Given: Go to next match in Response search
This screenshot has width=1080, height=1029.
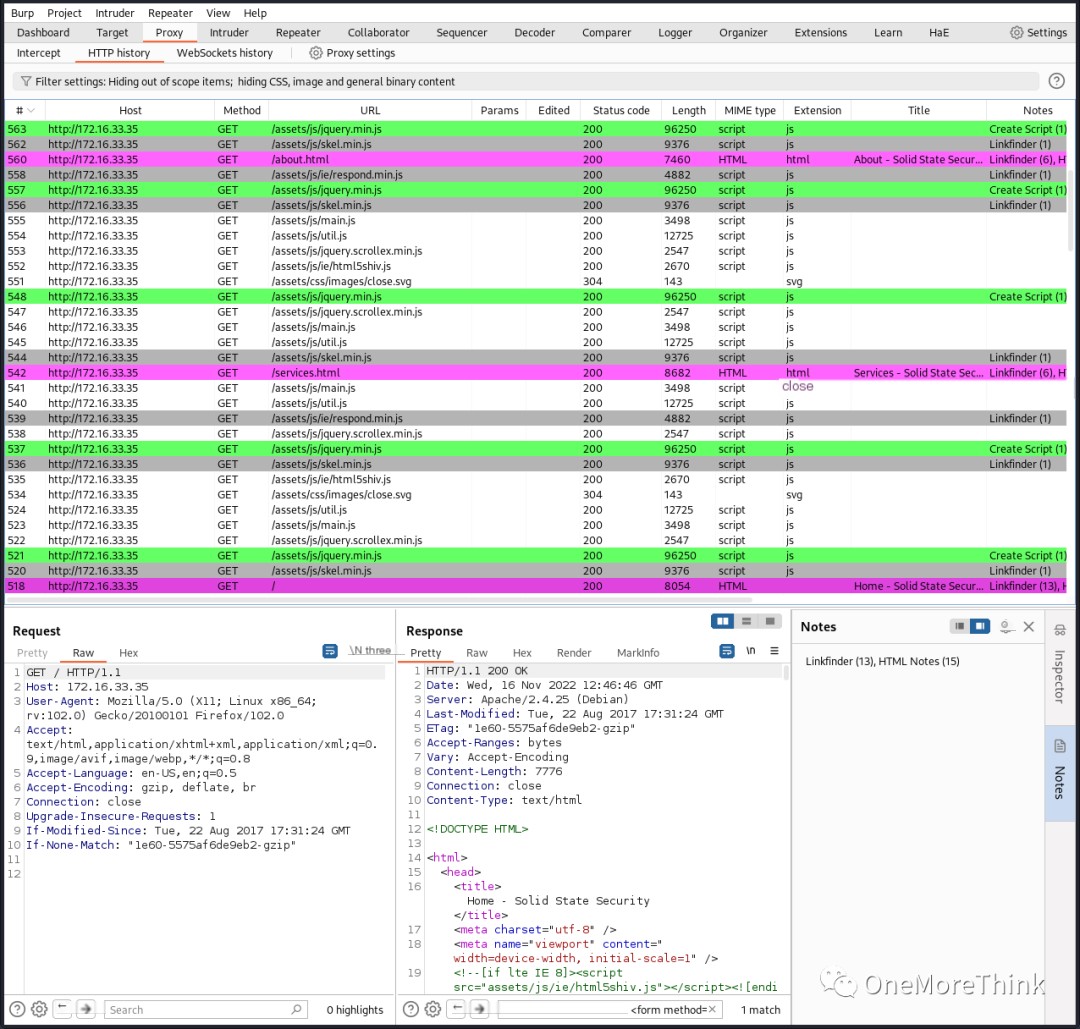Looking at the screenshot, I should pos(479,1009).
